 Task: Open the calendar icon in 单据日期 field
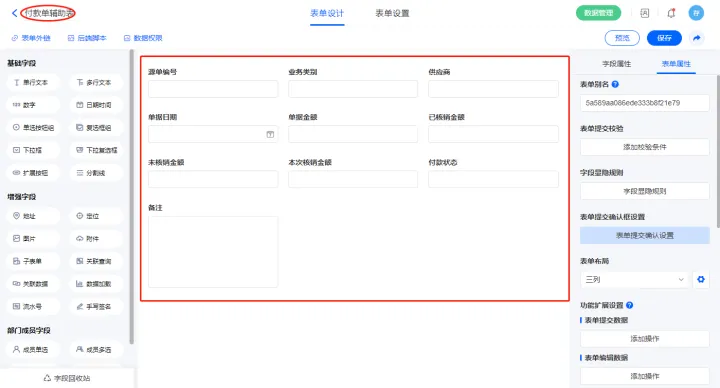(x=270, y=135)
